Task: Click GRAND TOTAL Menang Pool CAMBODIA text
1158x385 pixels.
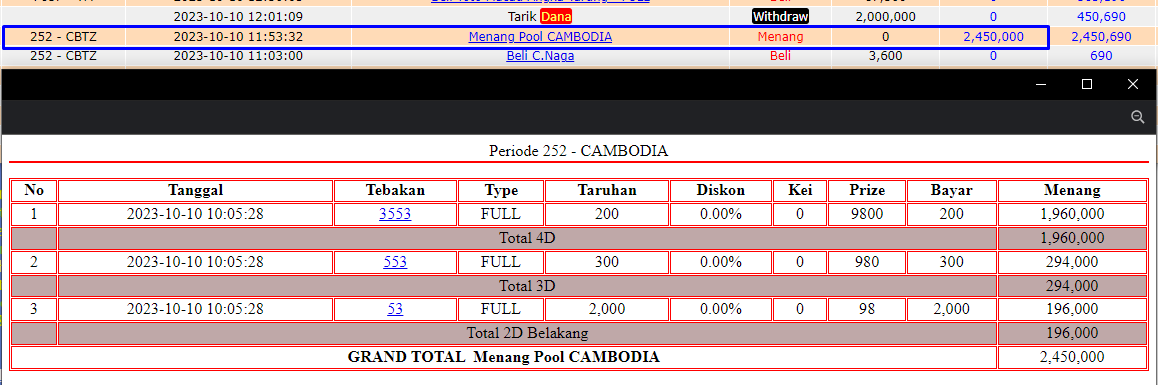Action: point(504,357)
